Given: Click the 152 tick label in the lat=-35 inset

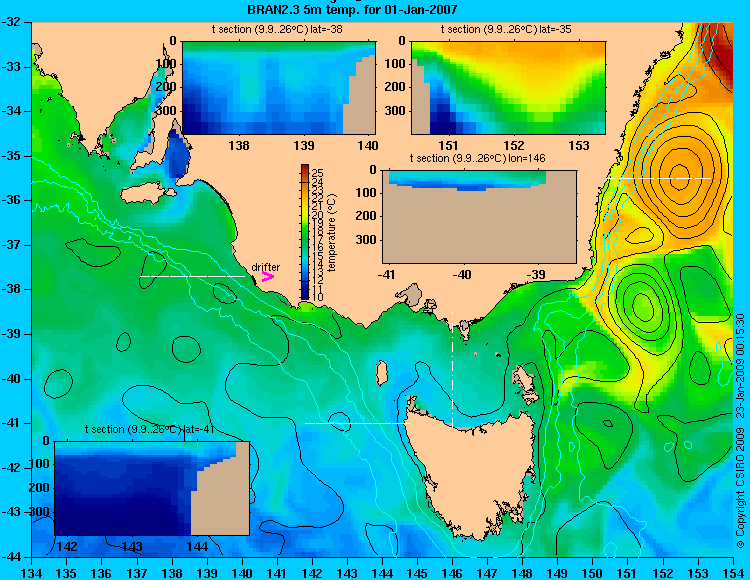Looking at the screenshot, I should tap(514, 145).
